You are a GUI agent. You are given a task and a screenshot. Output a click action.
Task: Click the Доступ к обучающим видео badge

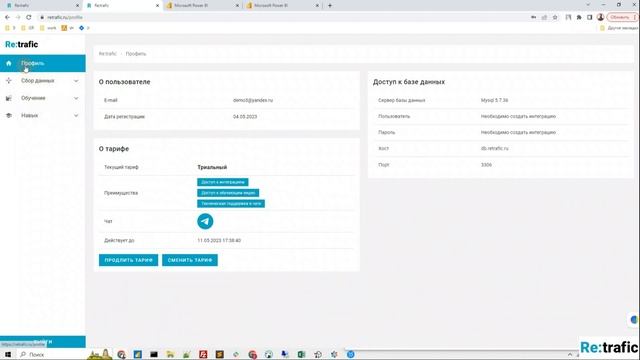coord(228,193)
